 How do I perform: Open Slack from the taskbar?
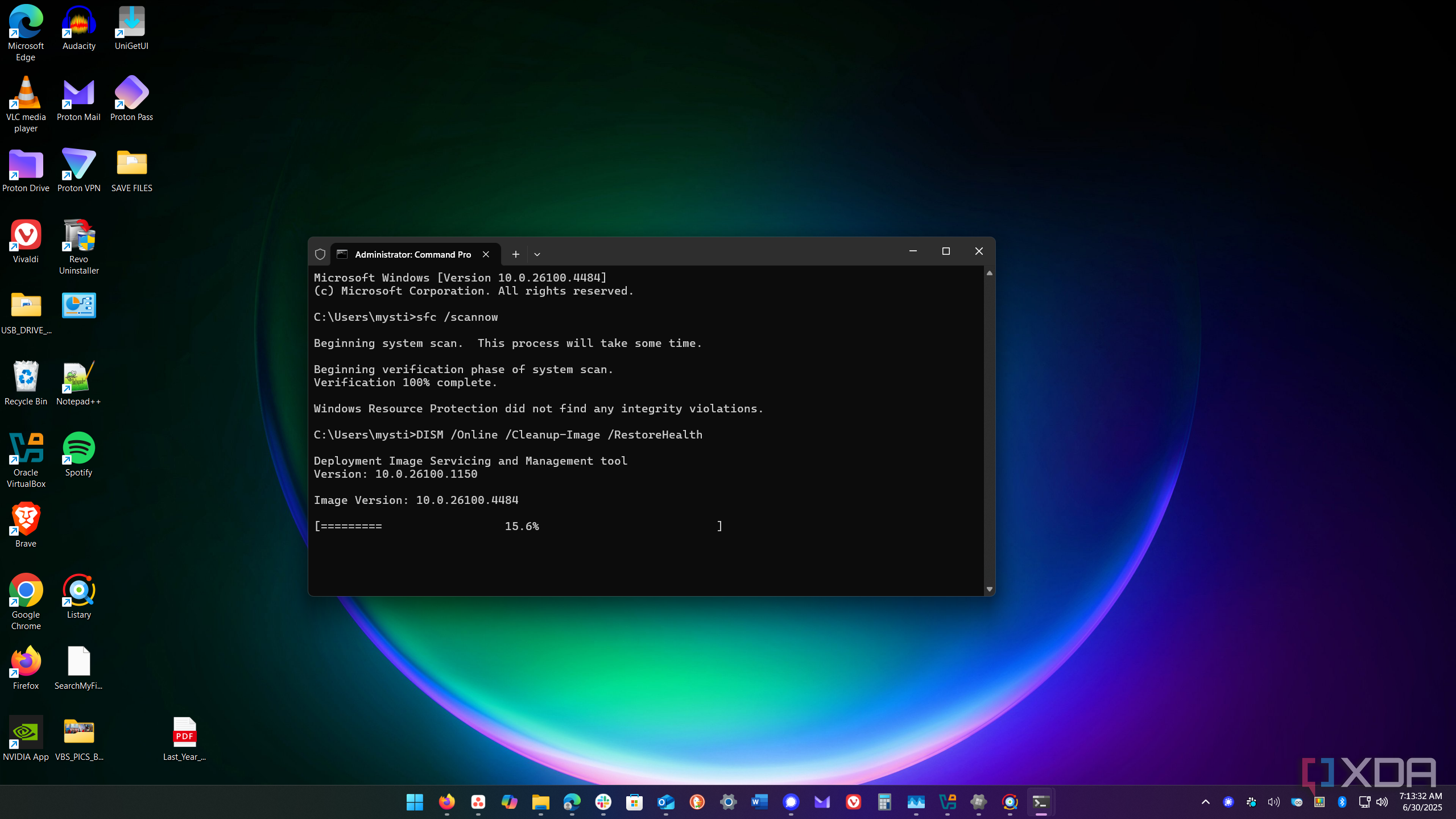603,802
